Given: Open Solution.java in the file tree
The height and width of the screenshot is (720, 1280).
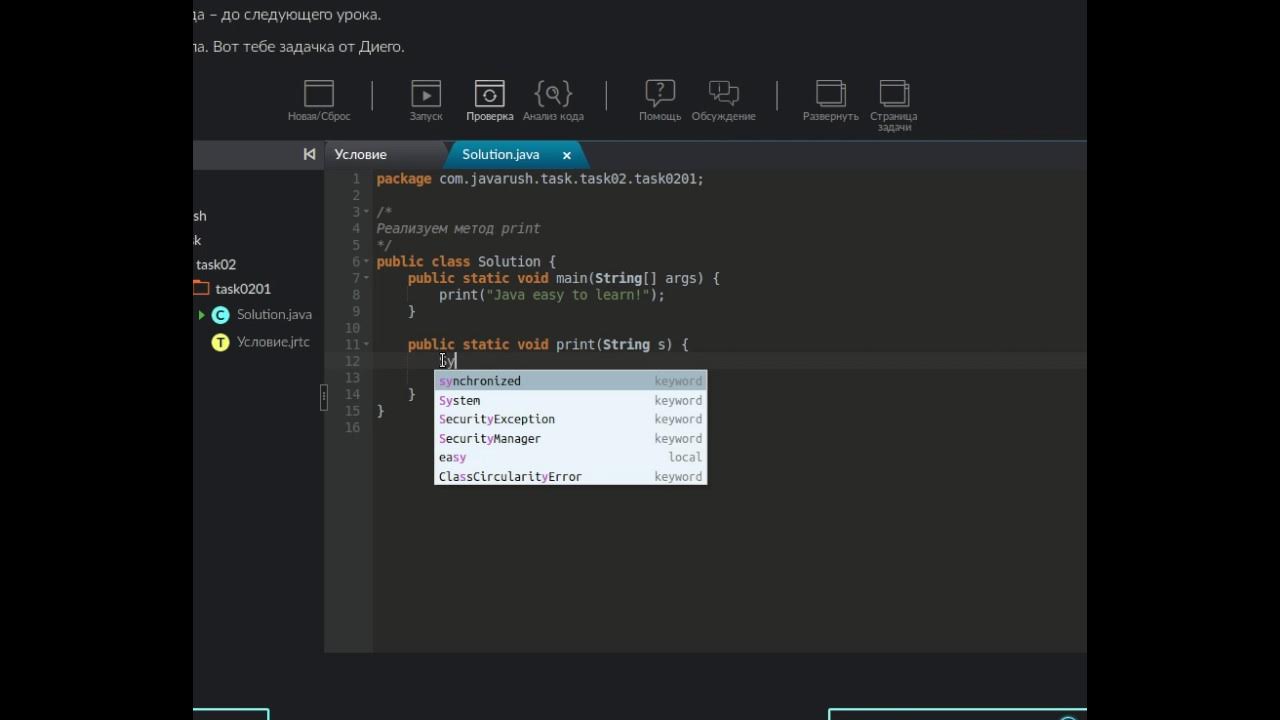Looking at the screenshot, I should [x=274, y=314].
